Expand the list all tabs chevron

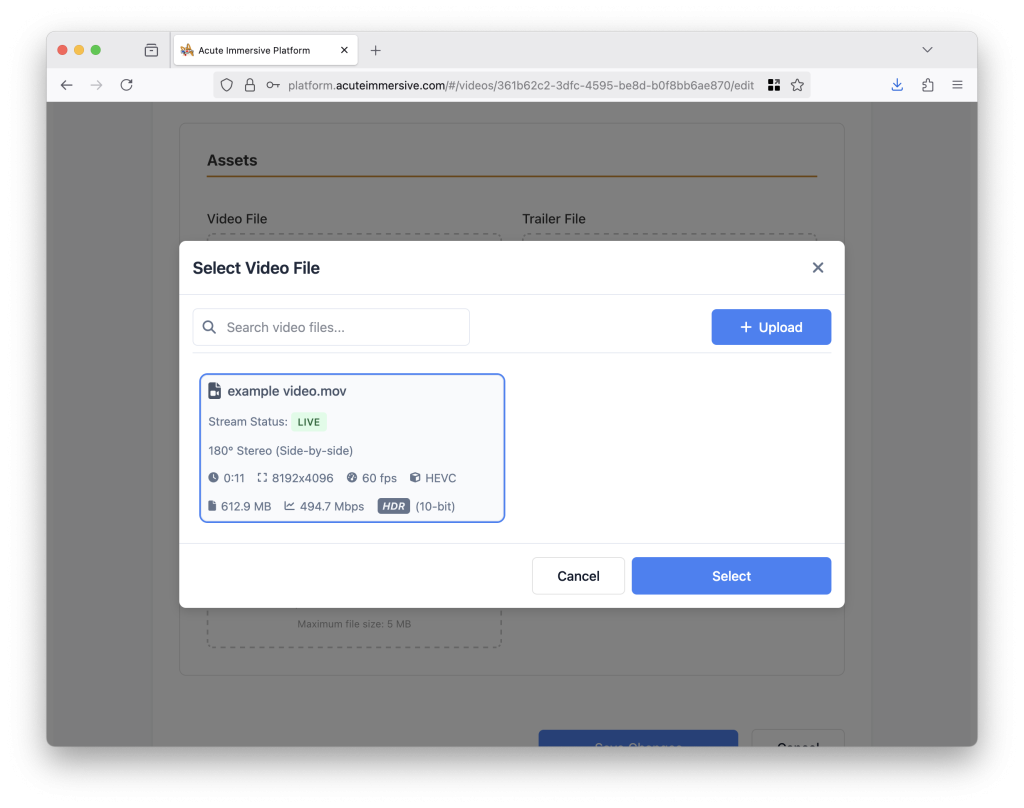(x=927, y=50)
